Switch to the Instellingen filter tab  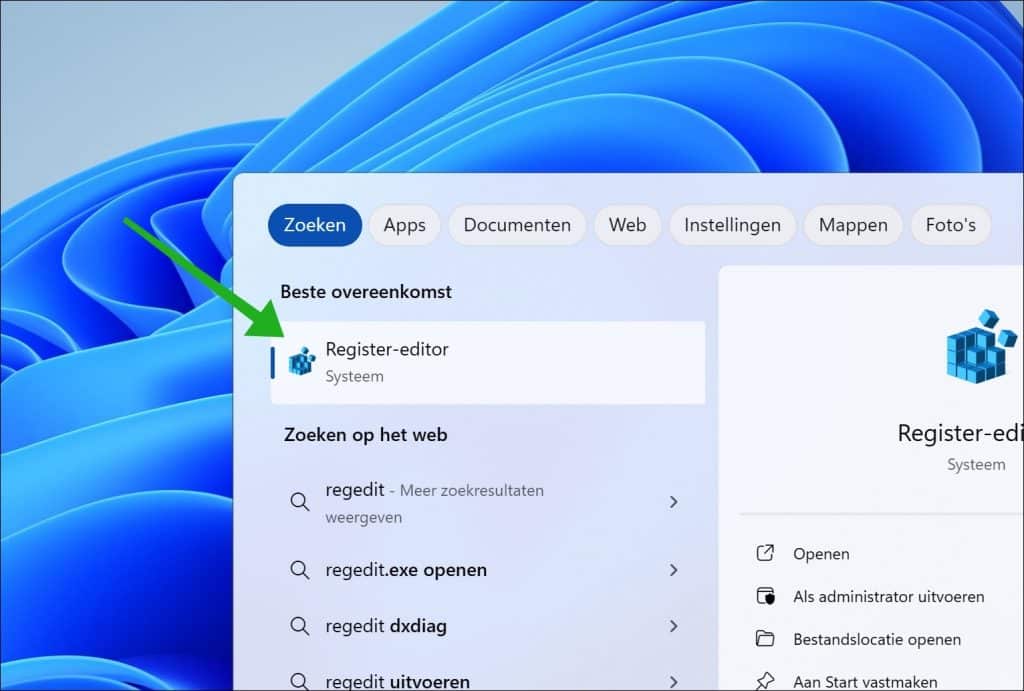point(733,225)
